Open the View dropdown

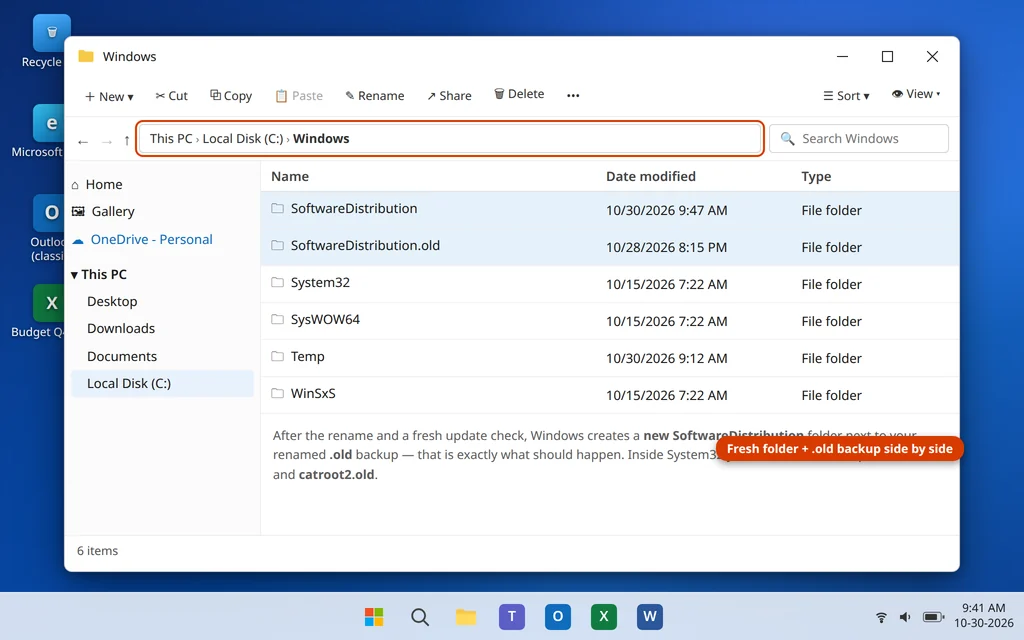(x=916, y=94)
